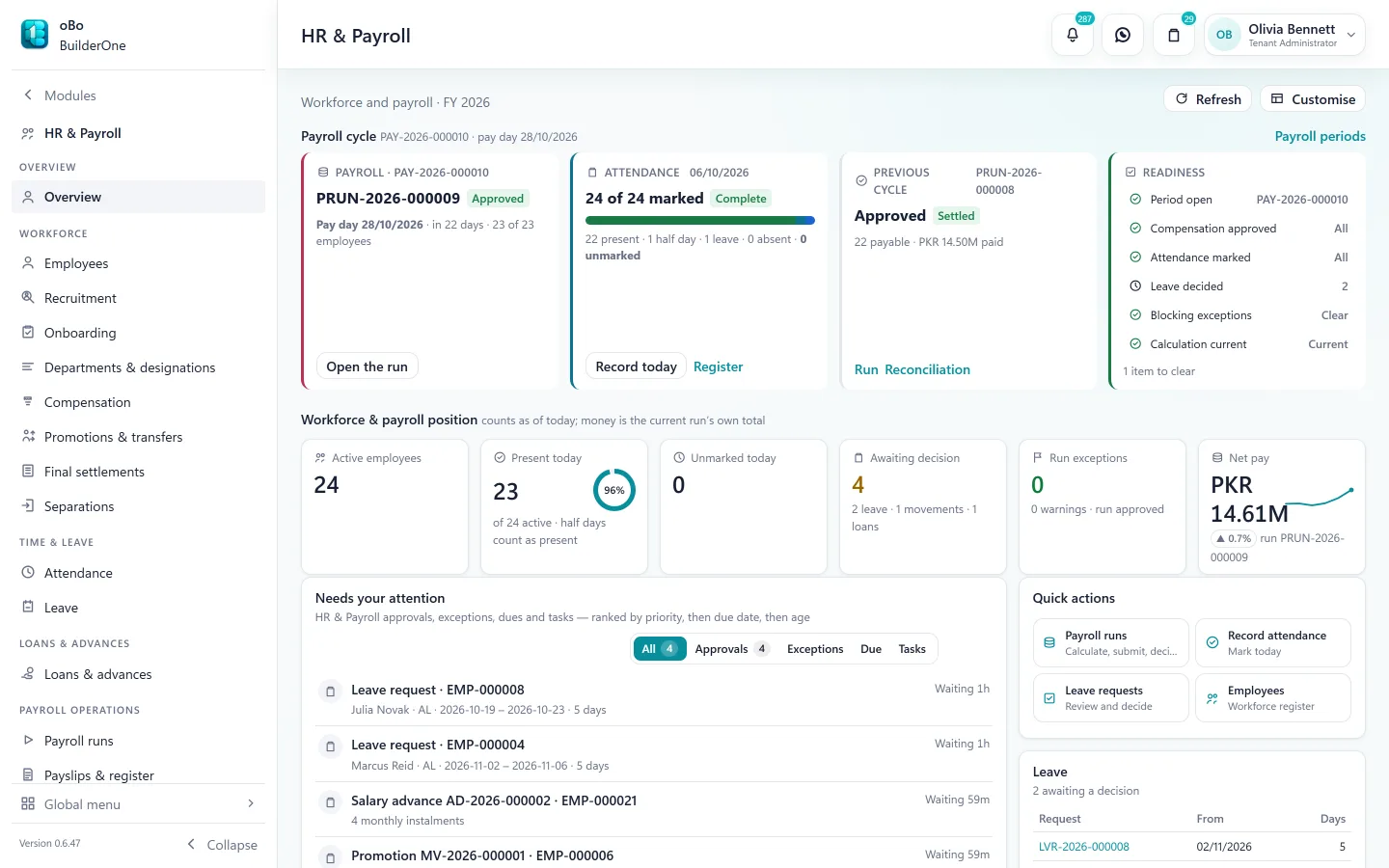
Task: Click the Employees sidebar icon
Action: 28,263
